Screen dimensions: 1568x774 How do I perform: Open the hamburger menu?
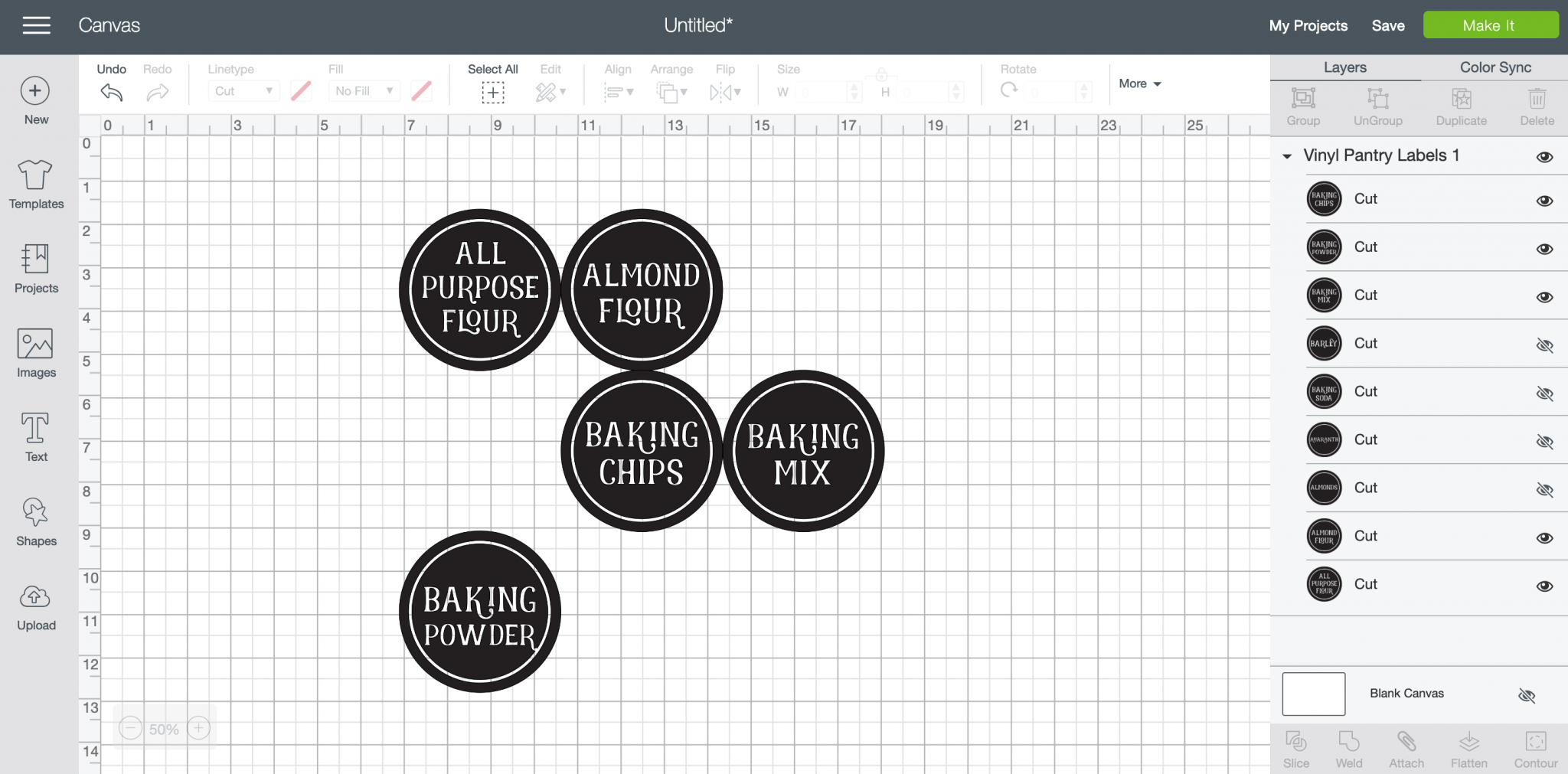35,24
